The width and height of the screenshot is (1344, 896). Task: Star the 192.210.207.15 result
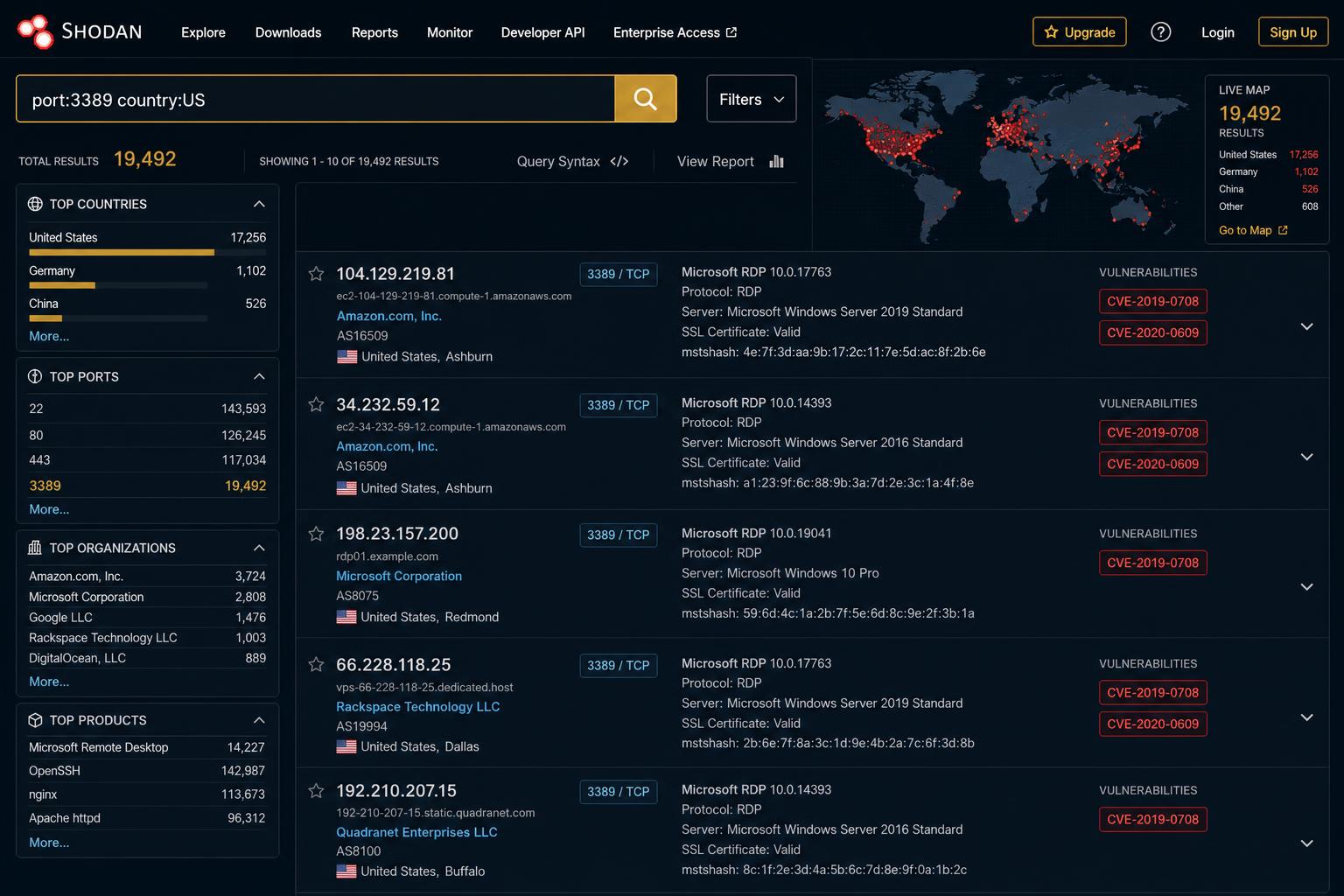click(316, 791)
